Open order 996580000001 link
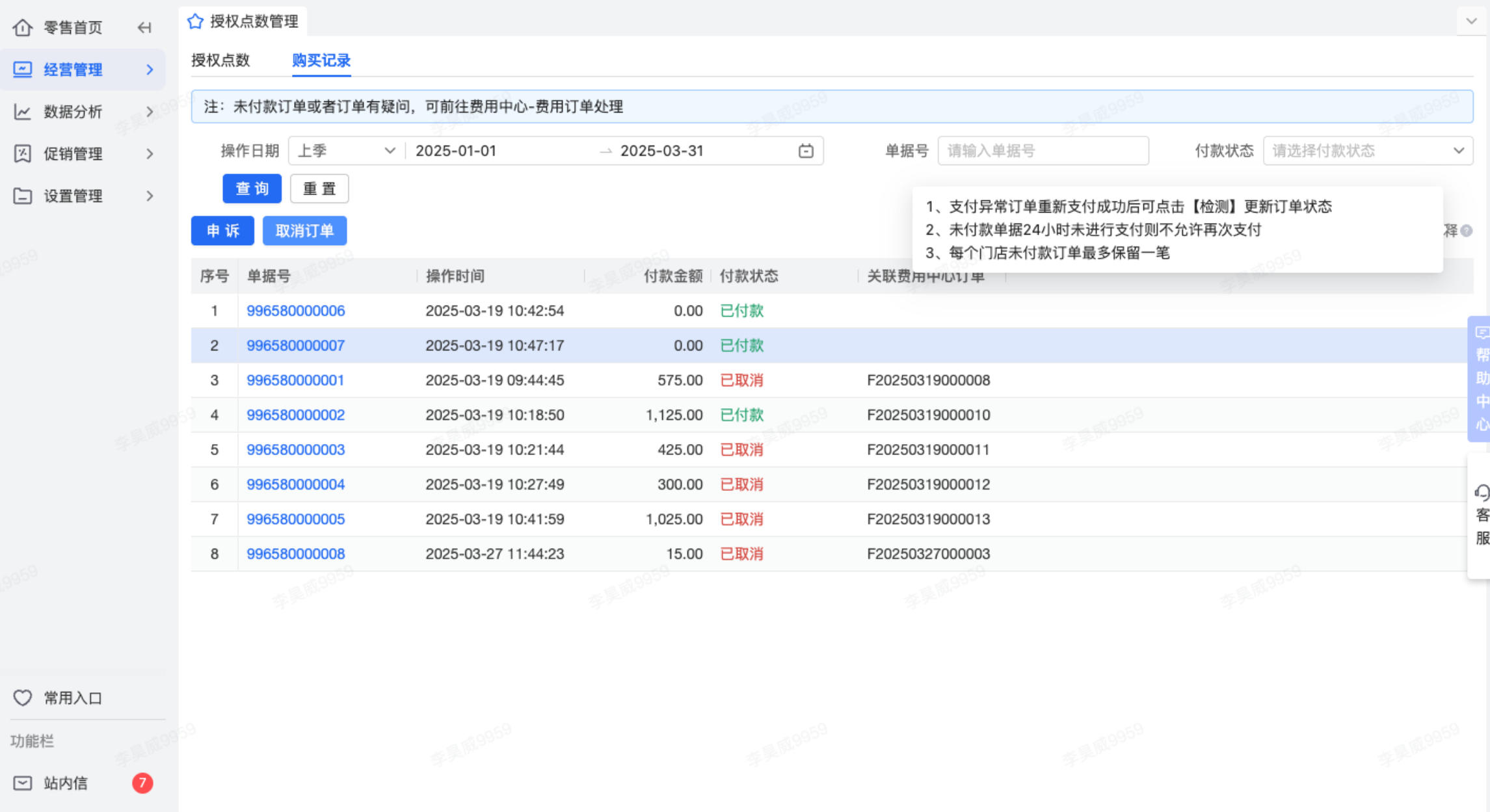This screenshot has height=812, width=1490. point(295,380)
